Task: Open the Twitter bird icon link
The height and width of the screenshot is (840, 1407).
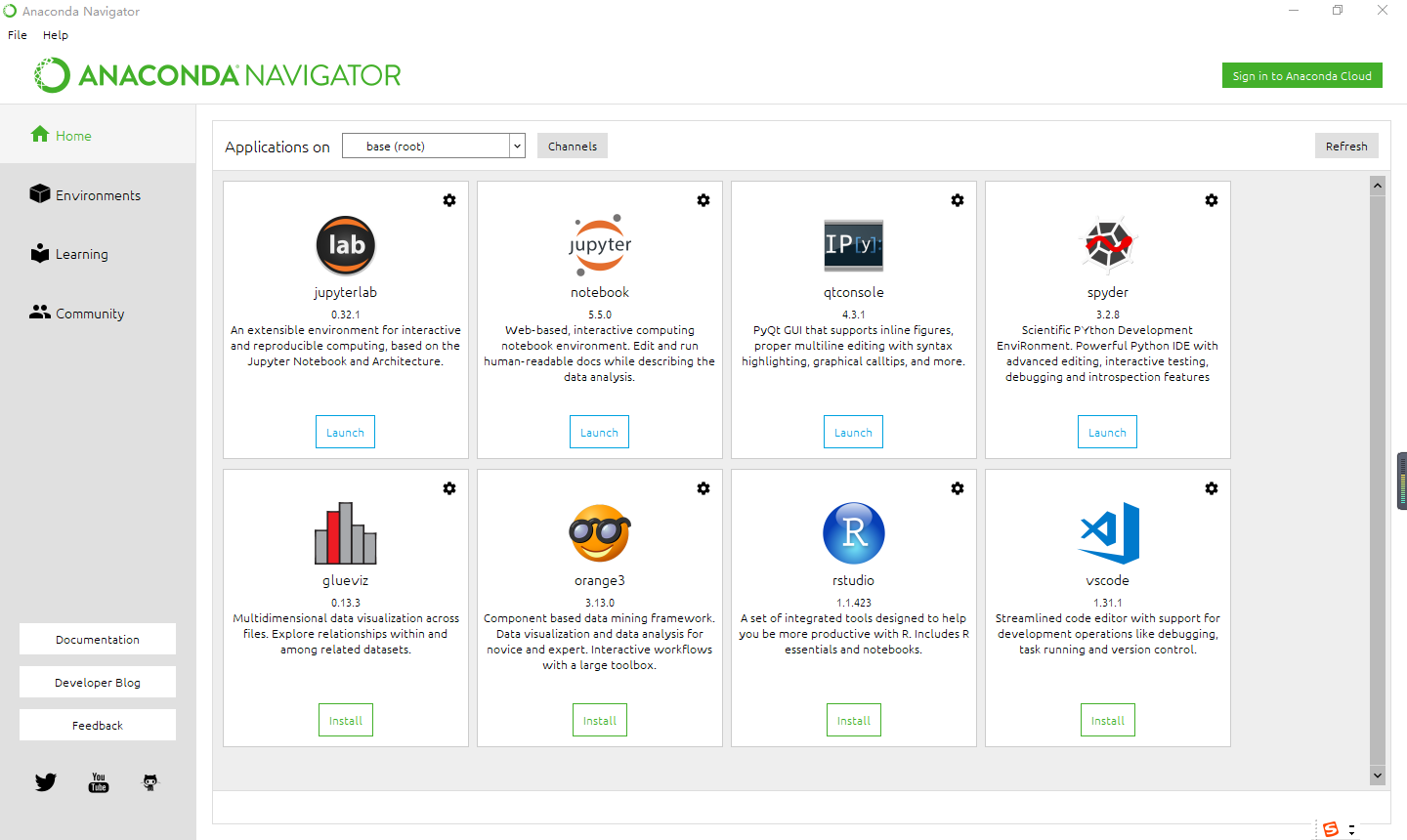Action: [46, 782]
